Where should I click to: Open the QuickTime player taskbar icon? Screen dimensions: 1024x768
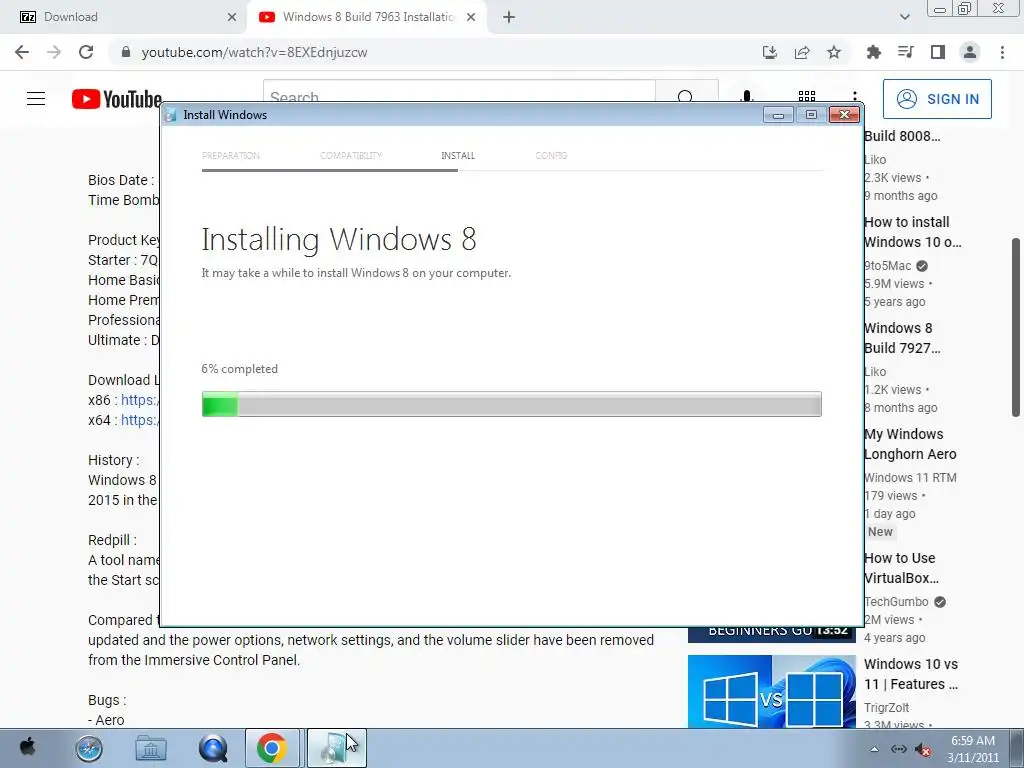coord(213,748)
